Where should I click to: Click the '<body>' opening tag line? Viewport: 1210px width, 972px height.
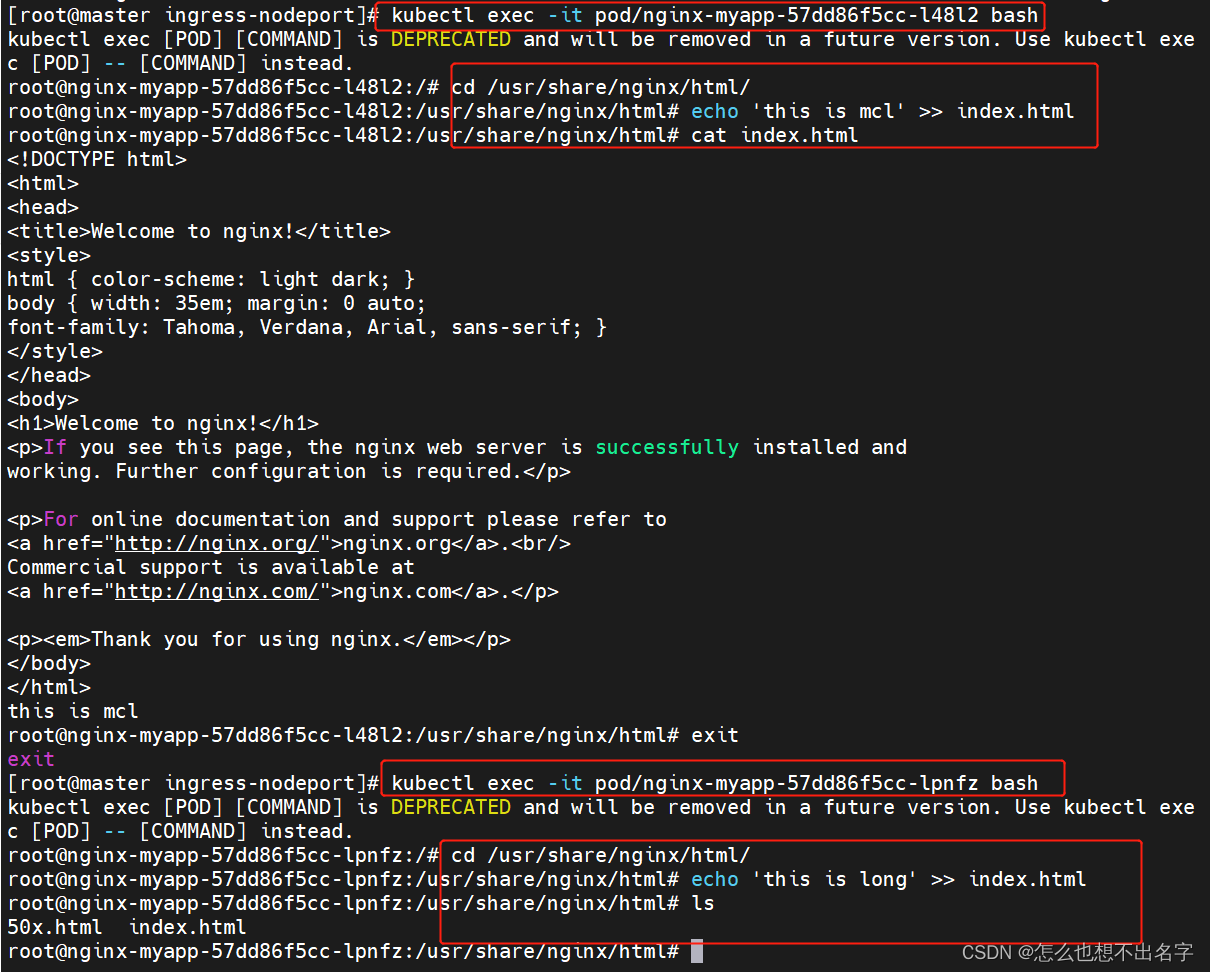coord(43,399)
